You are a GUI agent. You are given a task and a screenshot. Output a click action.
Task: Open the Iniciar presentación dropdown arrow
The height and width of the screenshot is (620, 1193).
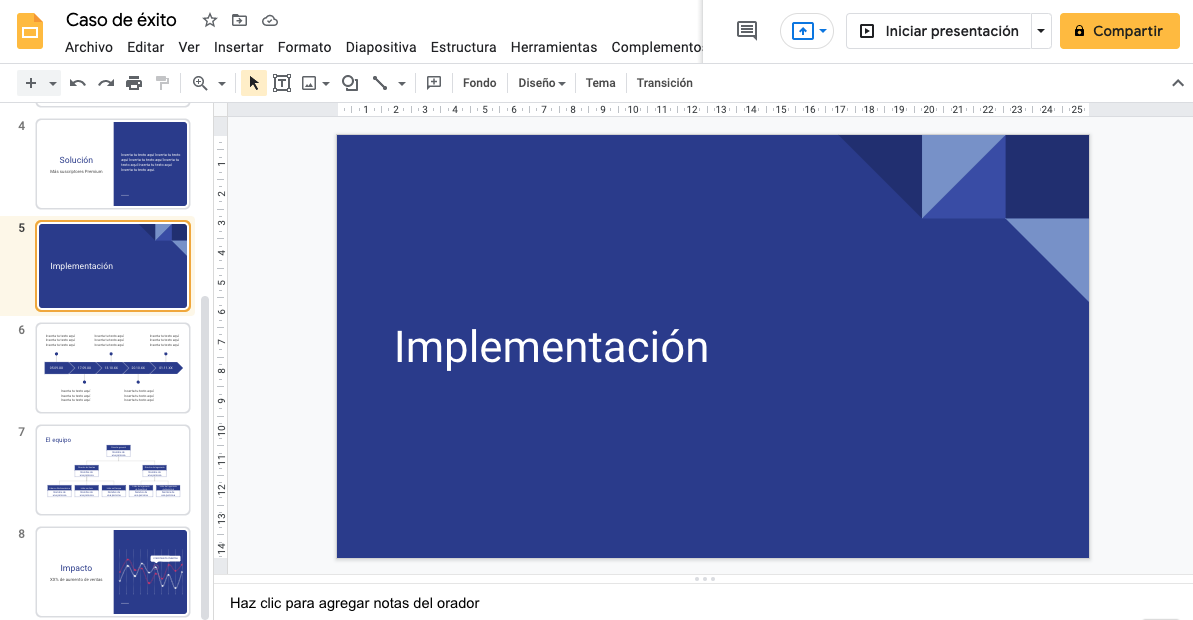(x=1041, y=31)
